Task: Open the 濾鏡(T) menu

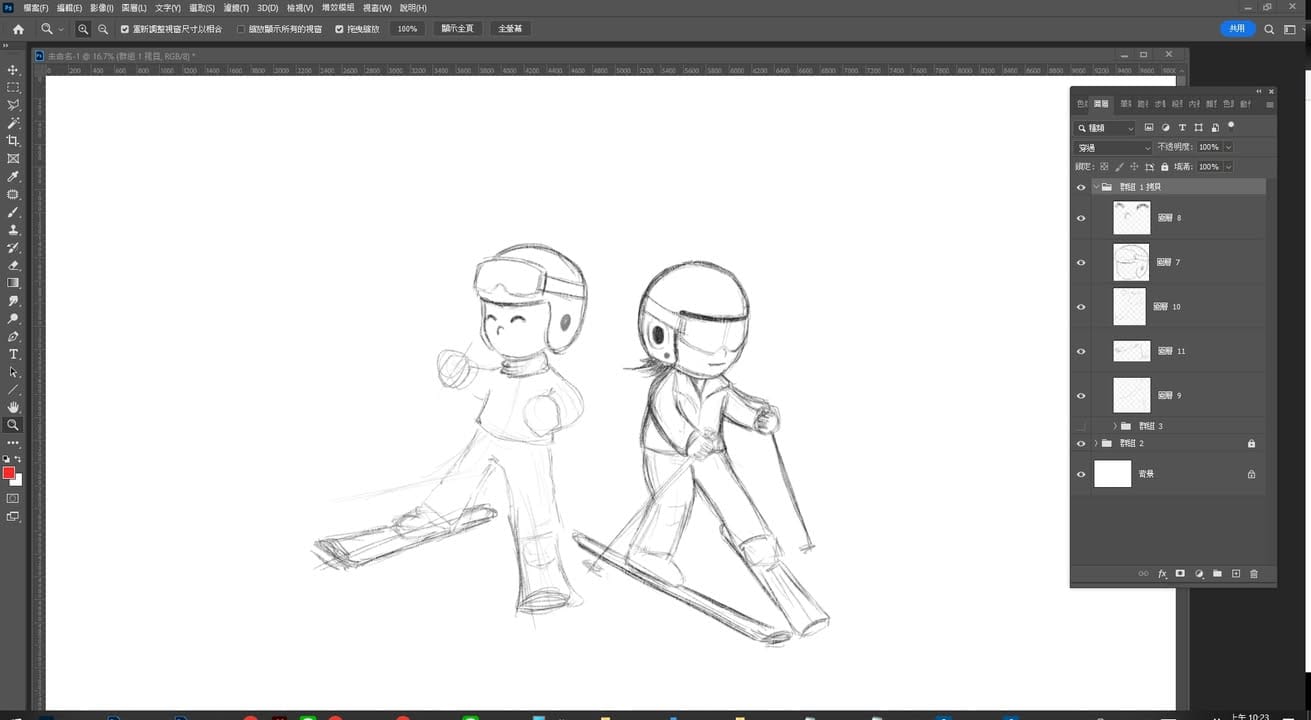Action: (237, 8)
